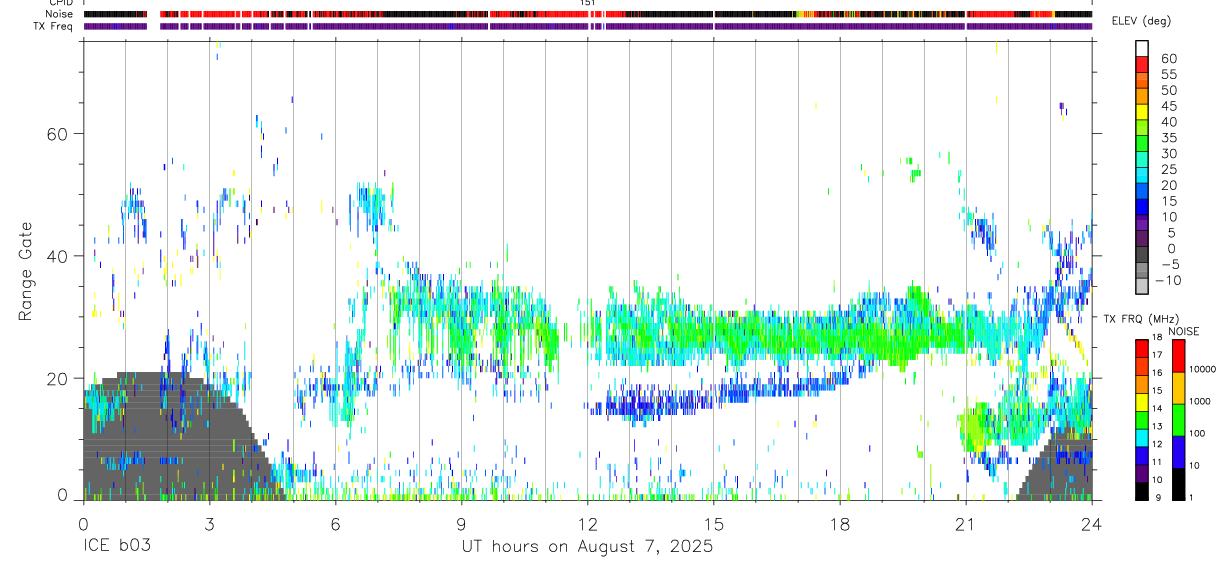The height and width of the screenshot is (567, 1228).
Task: Click the '18' tick on UT hours axis
Action: 839,524
